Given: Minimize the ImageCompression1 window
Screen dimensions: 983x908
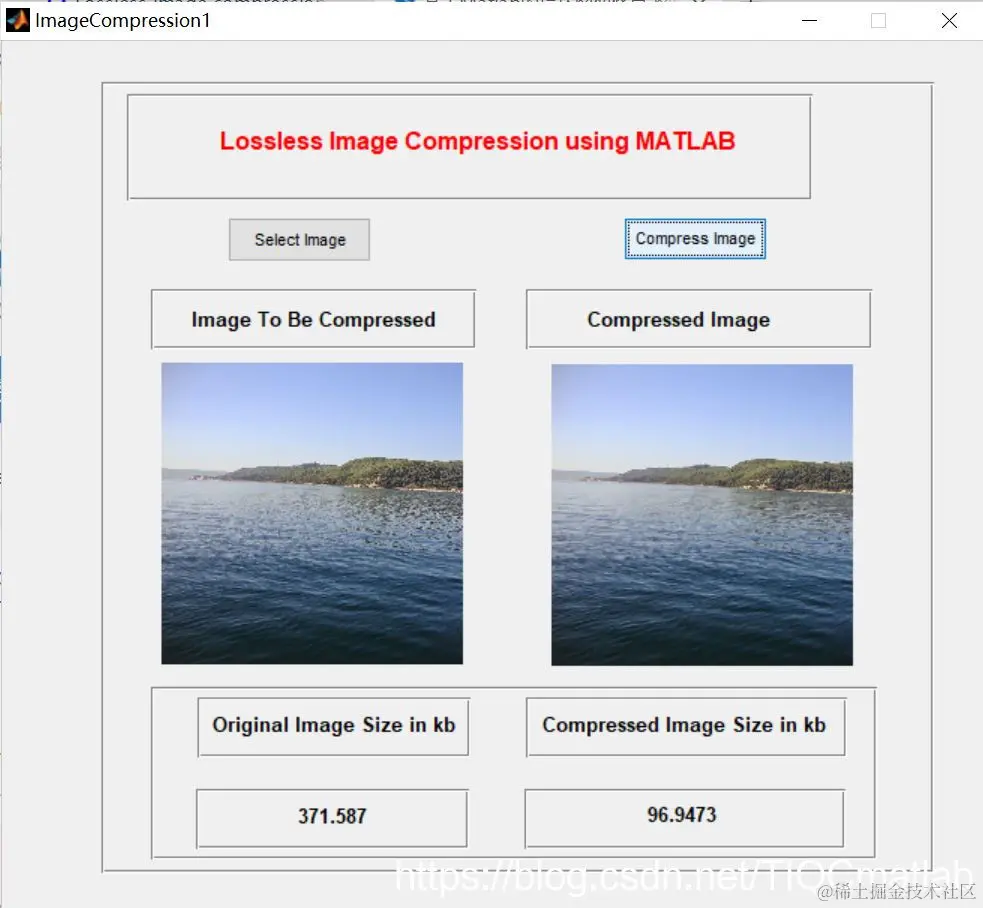Looking at the screenshot, I should pyautogui.click(x=809, y=21).
